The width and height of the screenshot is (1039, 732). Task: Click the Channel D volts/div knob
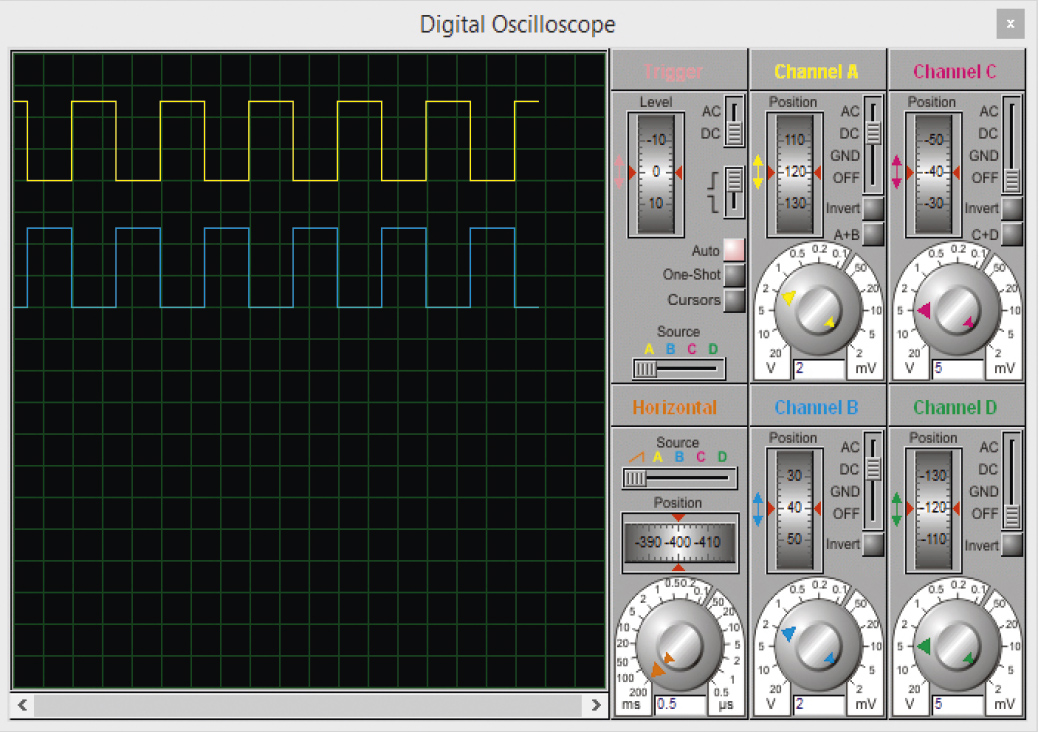click(957, 646)
